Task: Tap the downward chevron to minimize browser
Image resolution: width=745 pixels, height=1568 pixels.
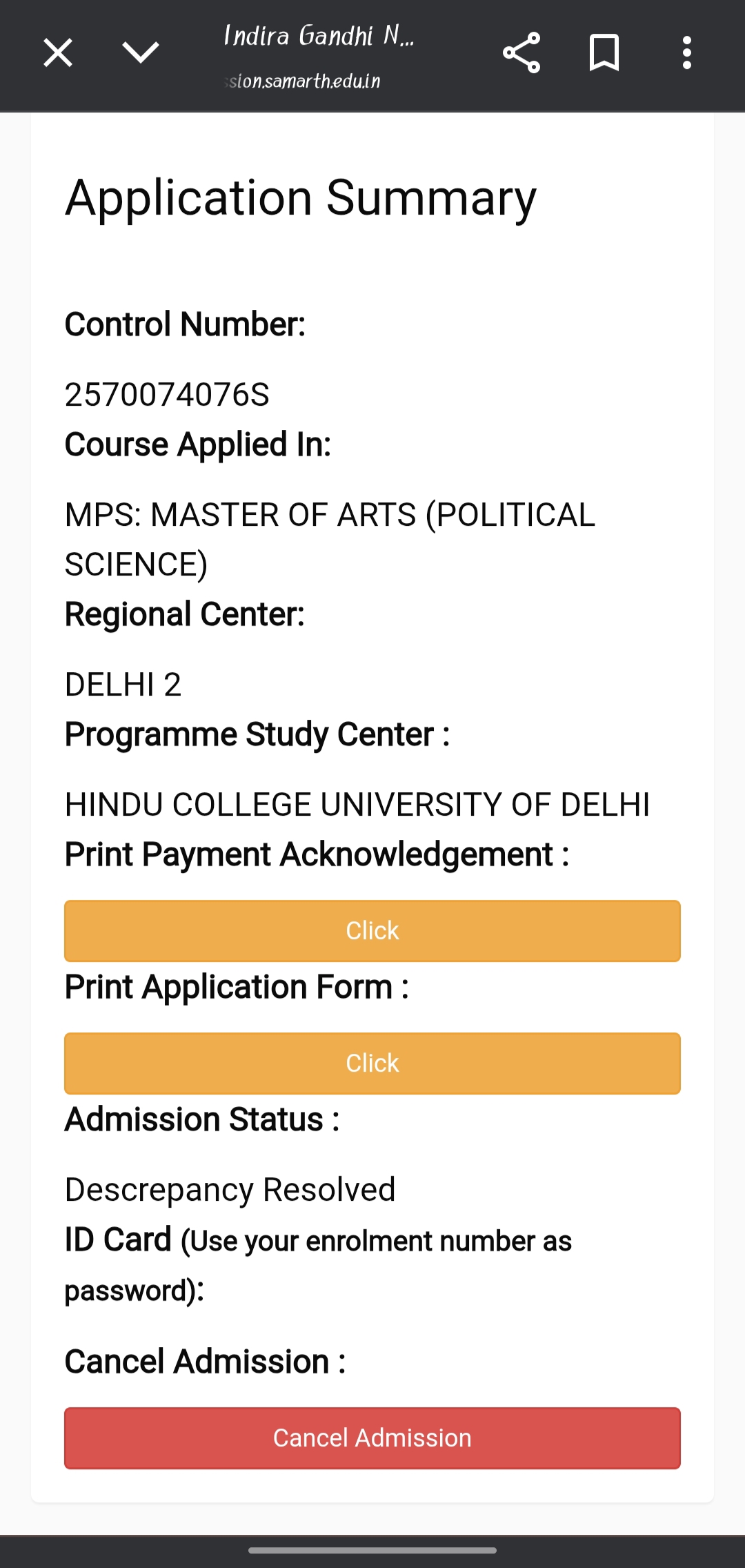Action: [141, 52]
